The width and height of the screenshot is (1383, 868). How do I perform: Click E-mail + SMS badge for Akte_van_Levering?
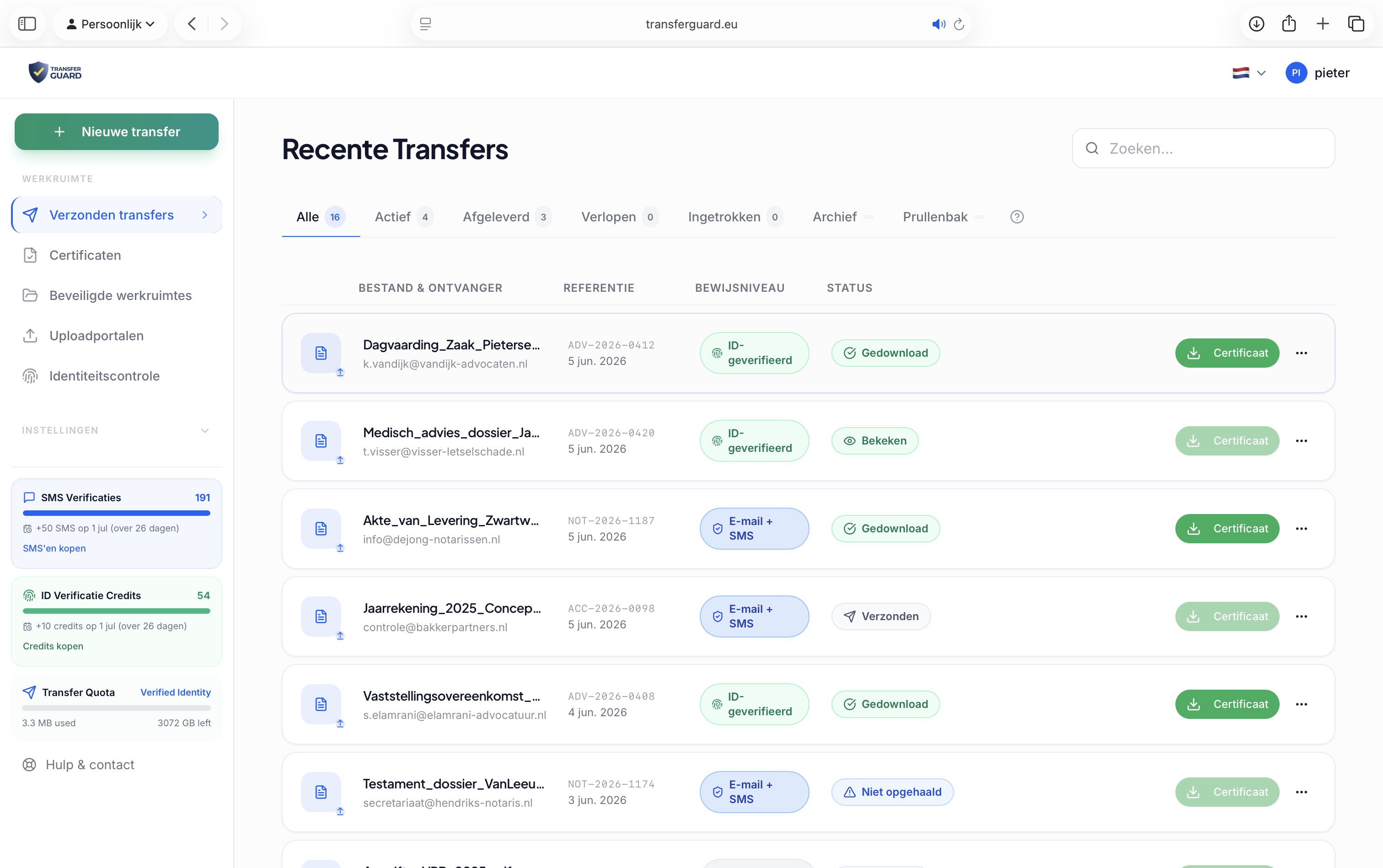coord(754,529)
